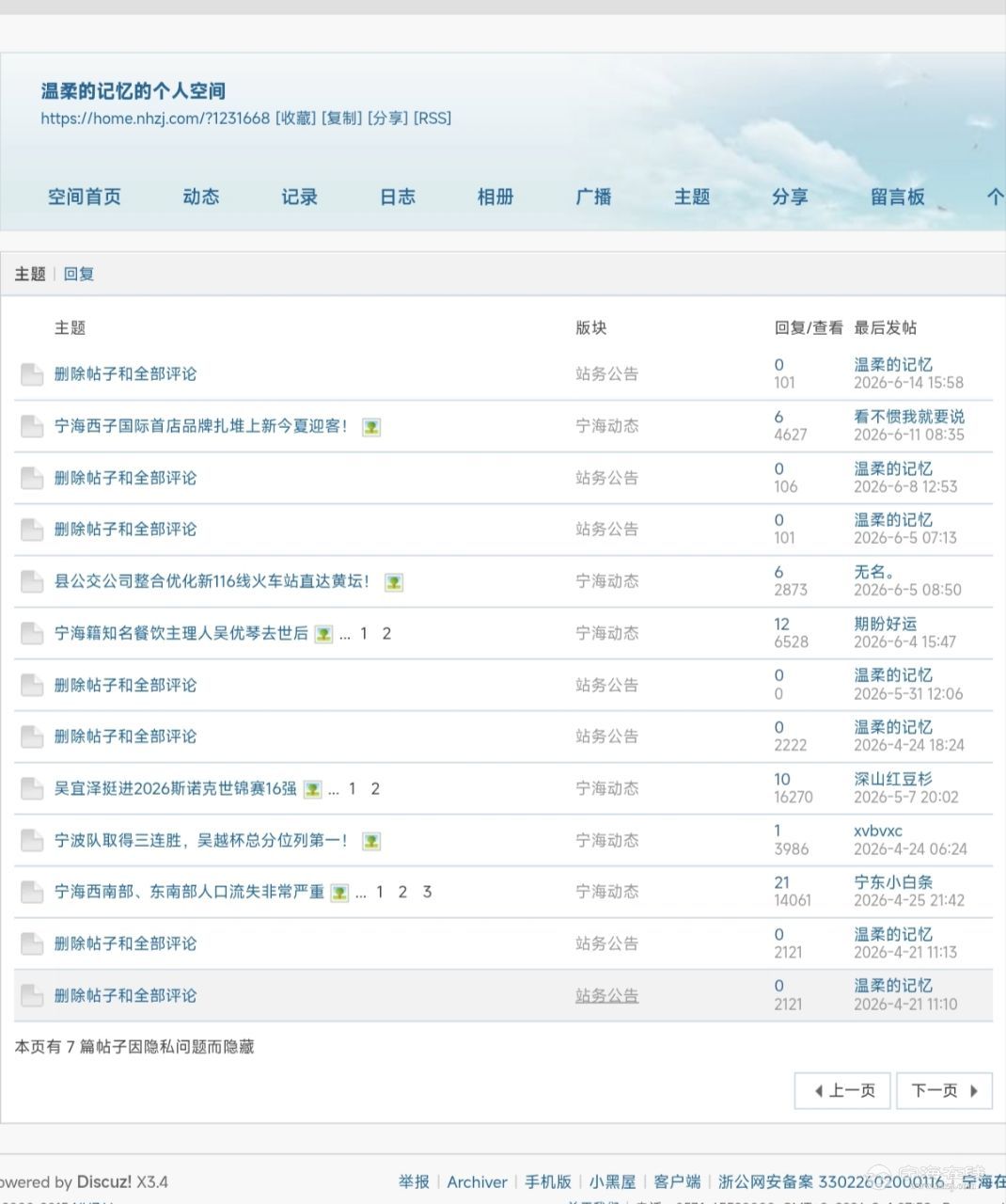Click 举报 link in footer
Screen dimensions: 1006x1204
(414, 1182)
